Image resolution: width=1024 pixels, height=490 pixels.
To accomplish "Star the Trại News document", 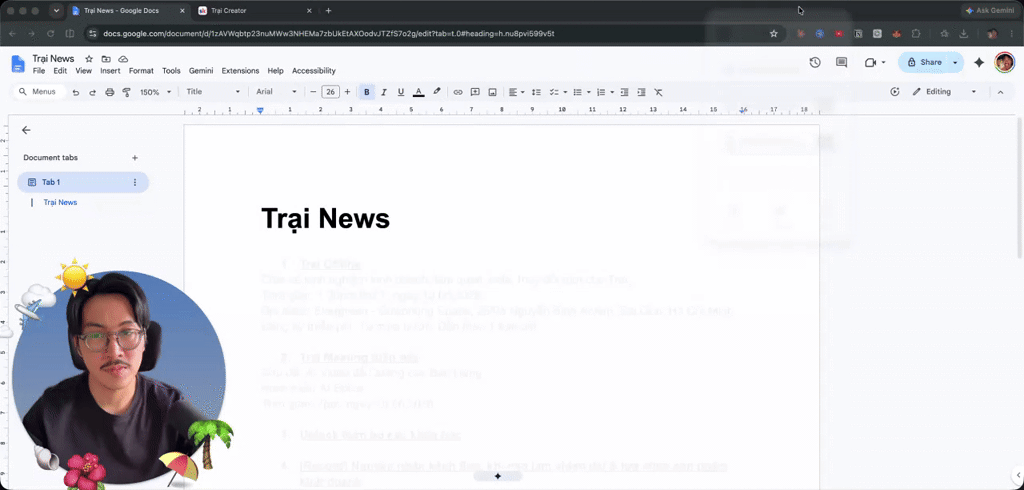I will tap(89, 59).
